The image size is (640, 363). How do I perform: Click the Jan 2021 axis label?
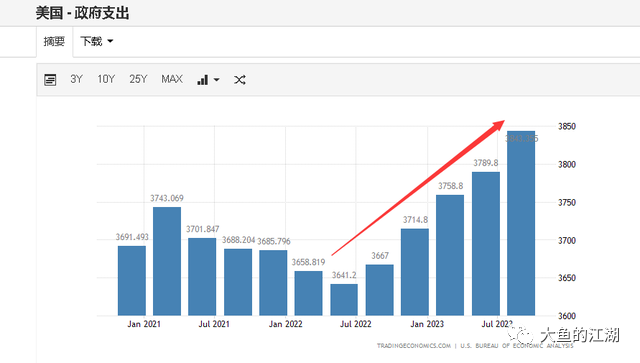[x=144, y=324]
